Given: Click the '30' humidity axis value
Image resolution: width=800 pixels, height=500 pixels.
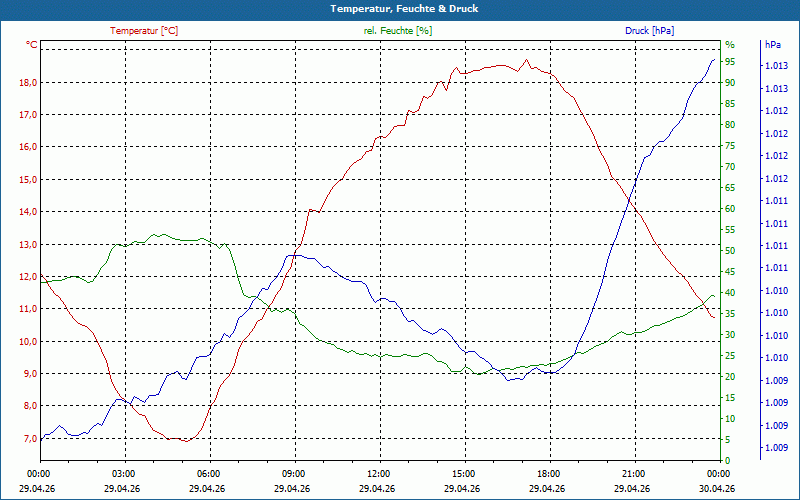Looking at the screenshot, I should click(x=730, y=335).
